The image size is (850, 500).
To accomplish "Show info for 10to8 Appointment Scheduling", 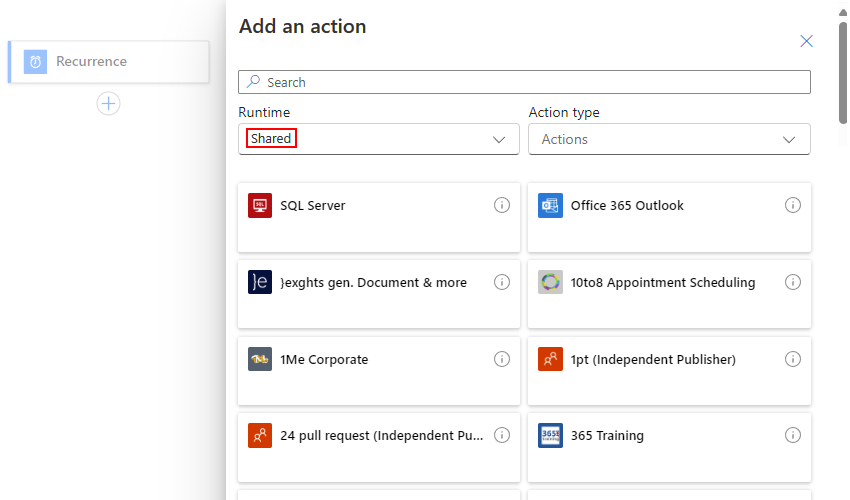I will [x=792, y=283].
